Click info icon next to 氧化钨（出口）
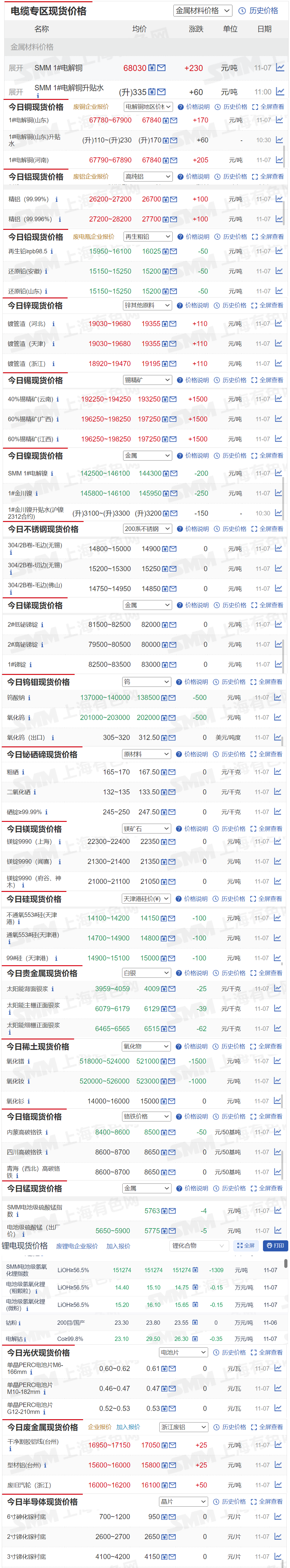This screenshot has height=1568, width=290. coord(52,738)
